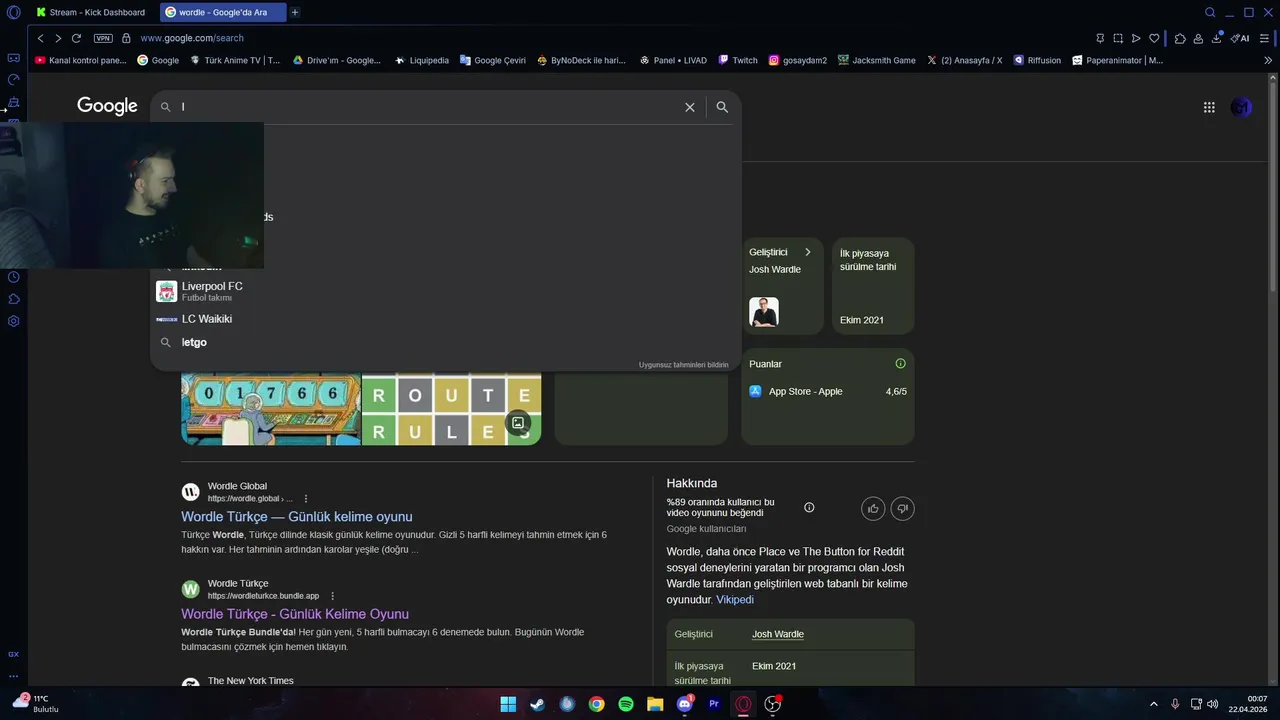Open the profile account icon in toolbar

click(1198, 38)
